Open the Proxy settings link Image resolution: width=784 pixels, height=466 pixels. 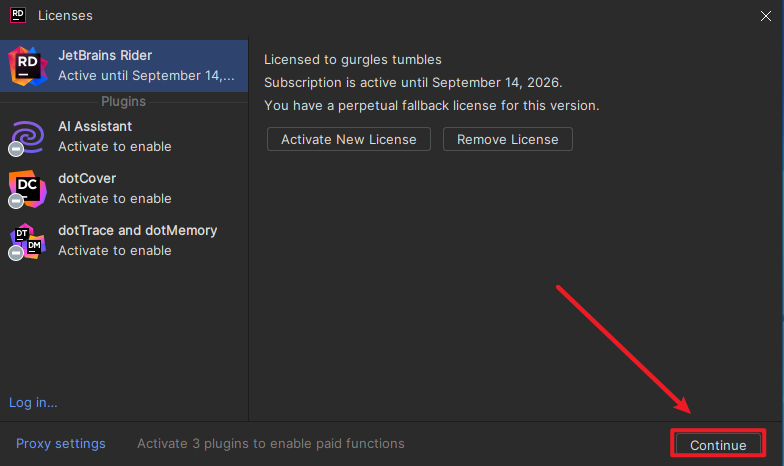60,444
